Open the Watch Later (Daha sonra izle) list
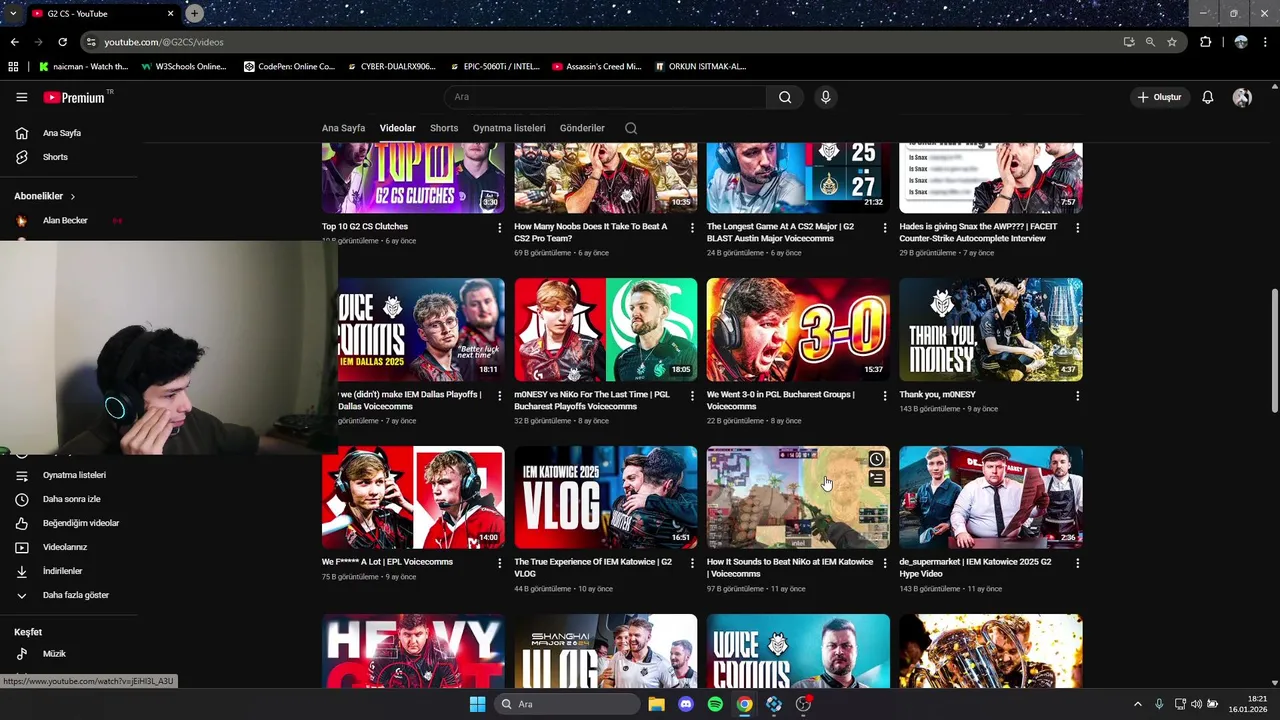 tap(70, 499)
